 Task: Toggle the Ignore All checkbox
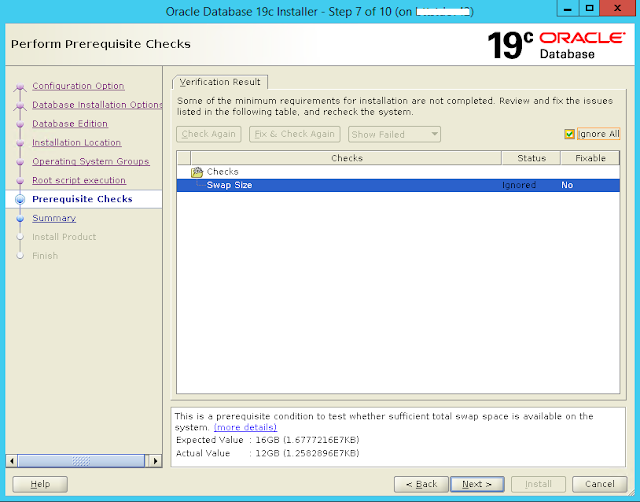tap(569, 134)
